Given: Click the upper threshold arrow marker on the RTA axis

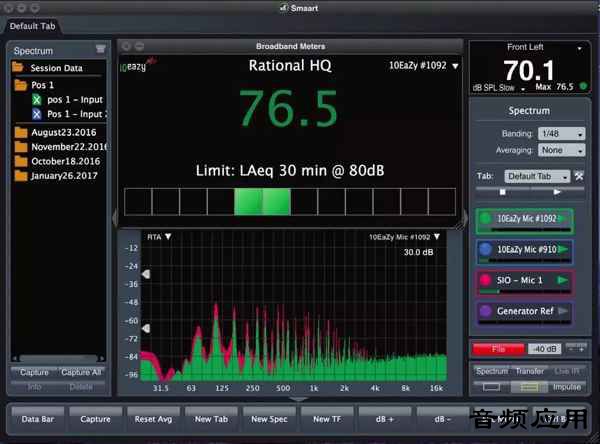Looking at the screenshot, I should click(x=146, y=274).
